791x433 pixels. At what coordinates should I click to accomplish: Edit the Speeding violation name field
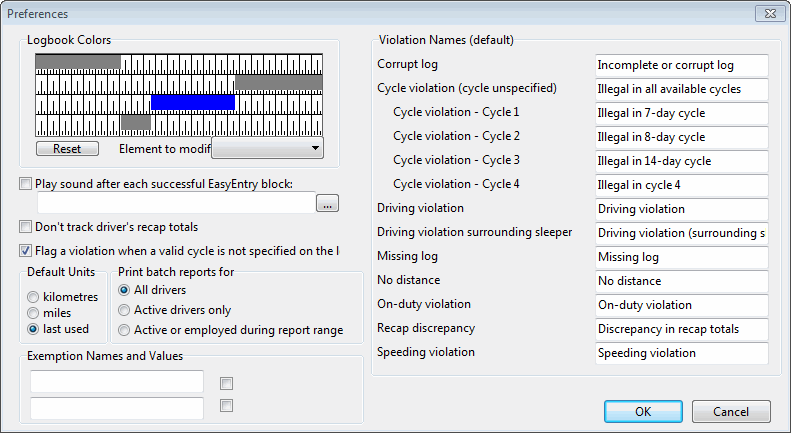click(x=680, y=353)
